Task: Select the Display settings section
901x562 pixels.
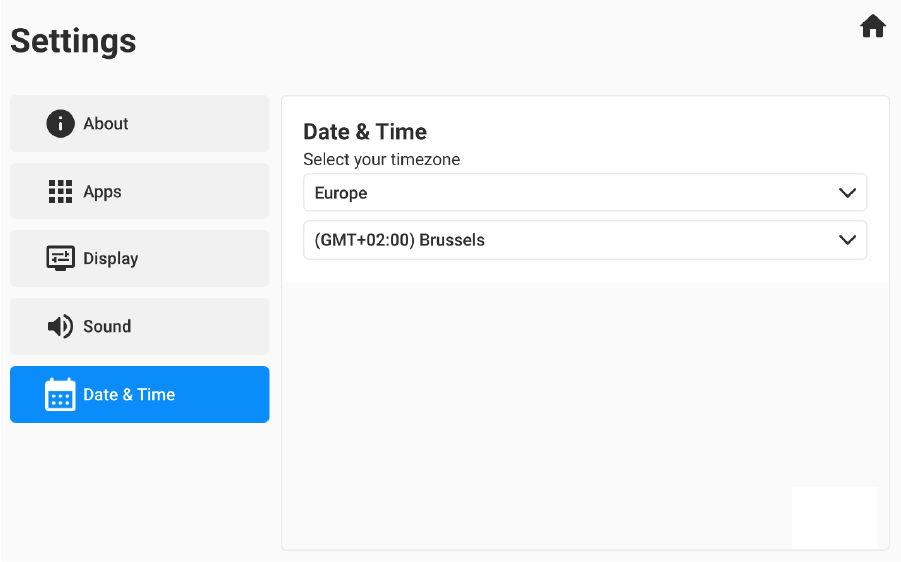Action: [x=139, y=259]
